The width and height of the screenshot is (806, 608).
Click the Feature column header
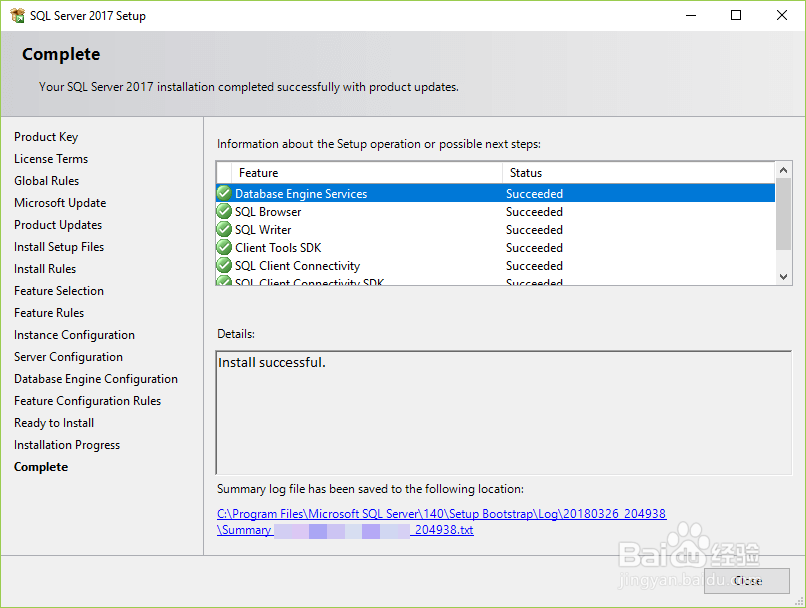[367, 173]
